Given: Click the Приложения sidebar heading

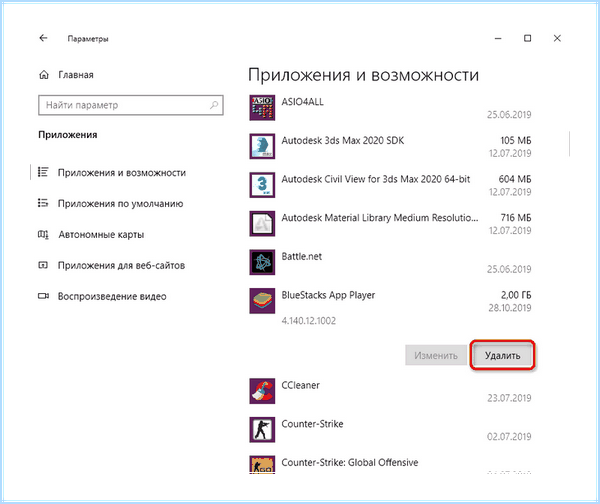Looking at the screenshot, I should [68, 135].
